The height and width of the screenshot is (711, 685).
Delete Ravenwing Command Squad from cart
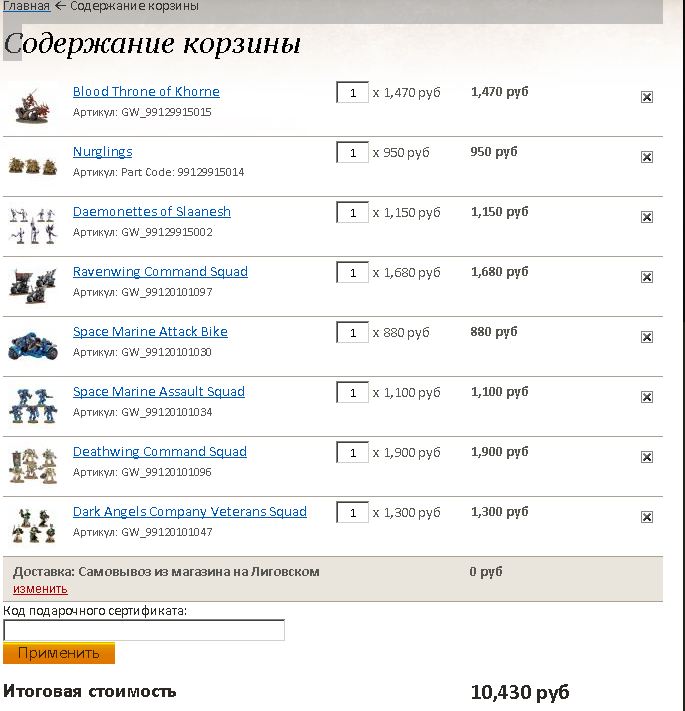[646, 277]
